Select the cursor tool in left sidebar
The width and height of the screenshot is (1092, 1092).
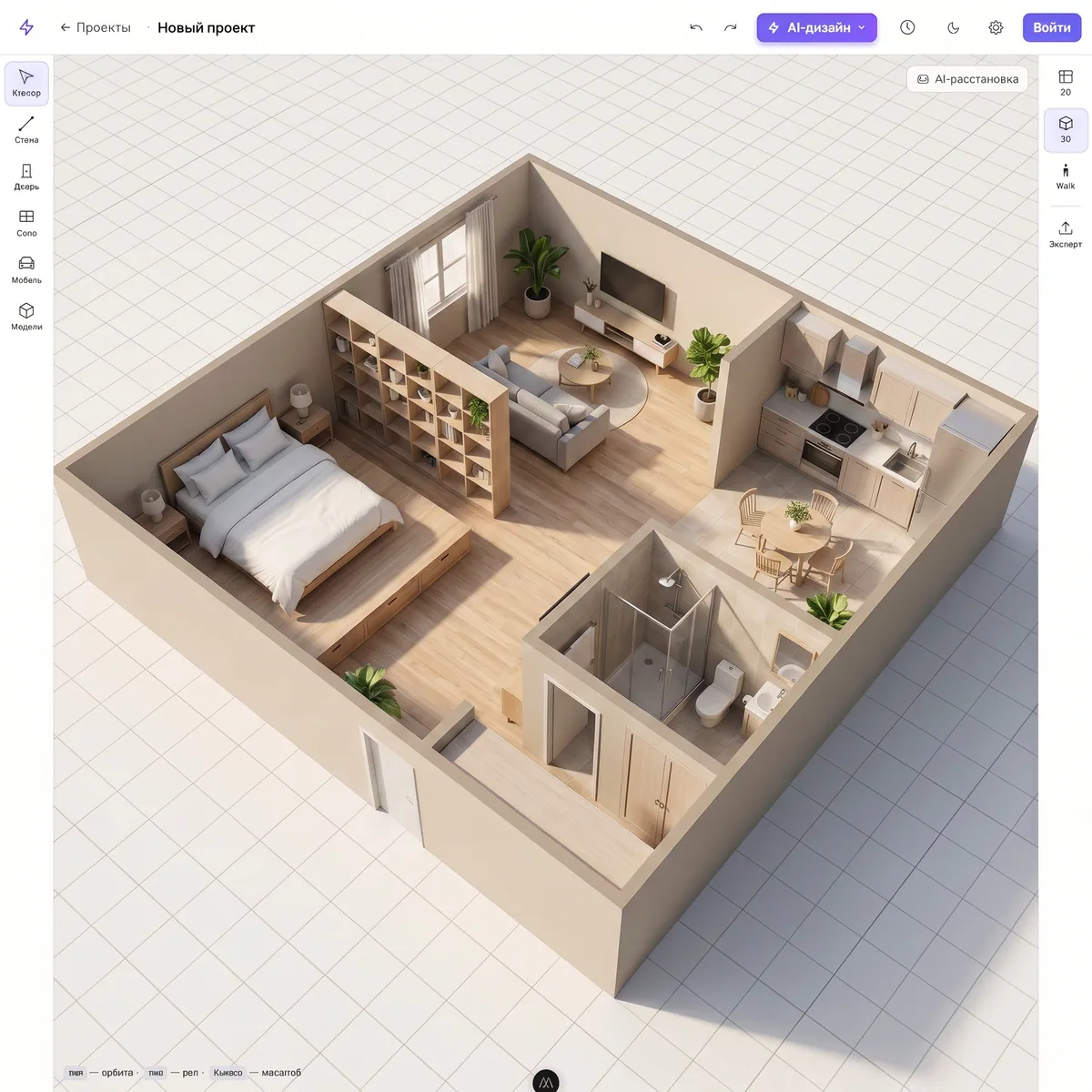coord(26,83)
